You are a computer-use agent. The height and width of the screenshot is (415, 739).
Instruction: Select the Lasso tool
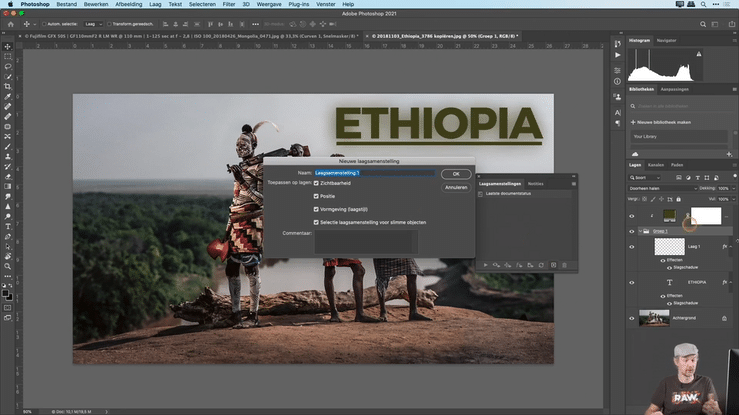tap(8, 66)
